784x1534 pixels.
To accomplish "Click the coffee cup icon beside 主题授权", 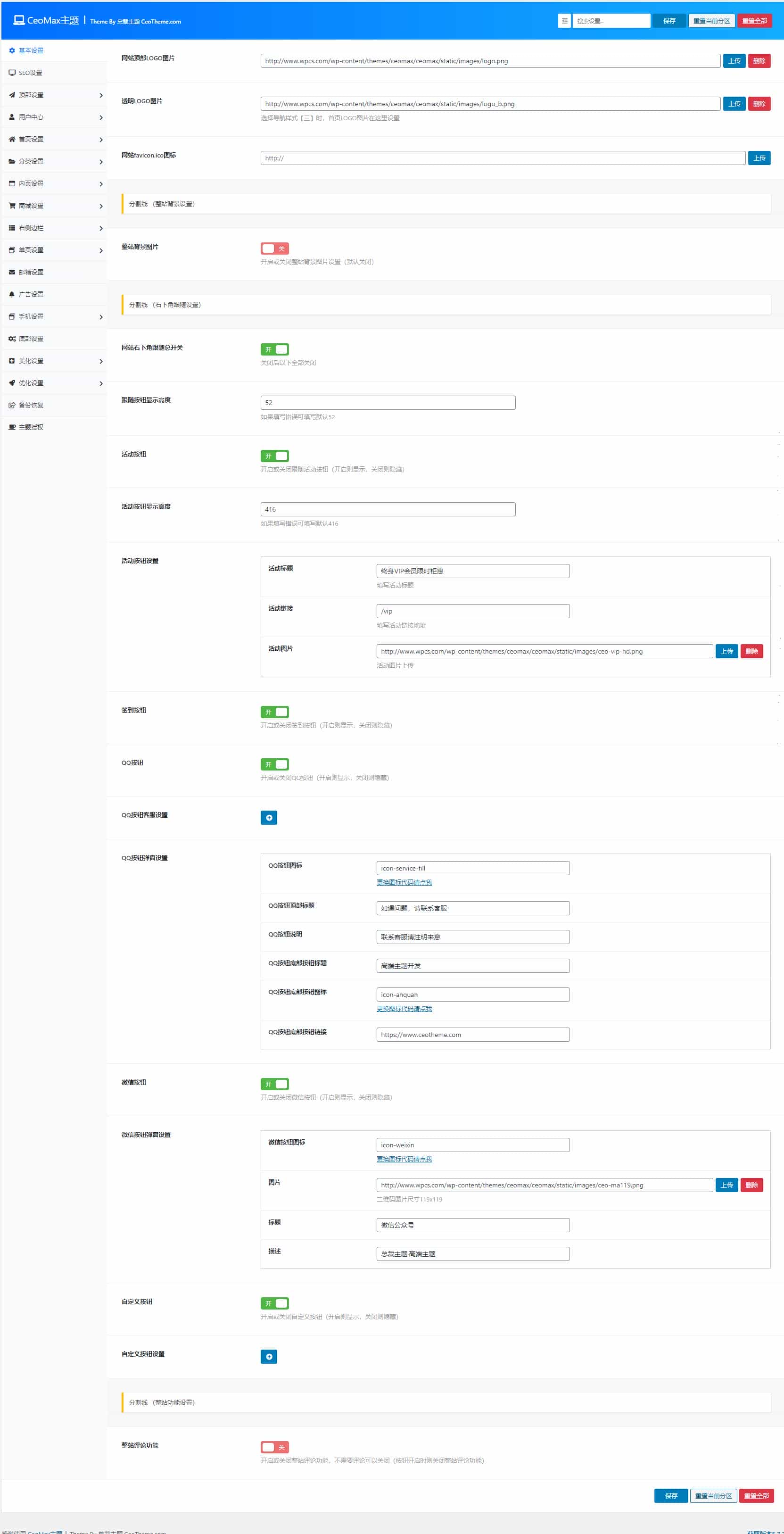I will pos(12,427).
